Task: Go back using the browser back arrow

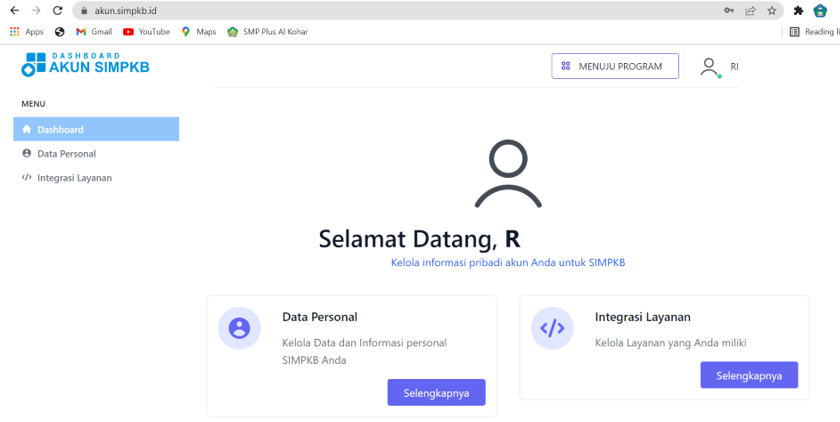Action: [x=13, y=11]
